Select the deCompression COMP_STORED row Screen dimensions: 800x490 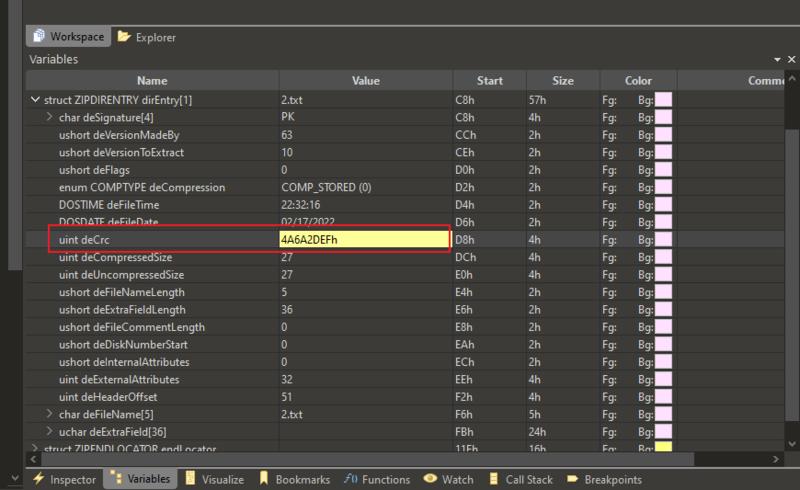pos(405,187)
